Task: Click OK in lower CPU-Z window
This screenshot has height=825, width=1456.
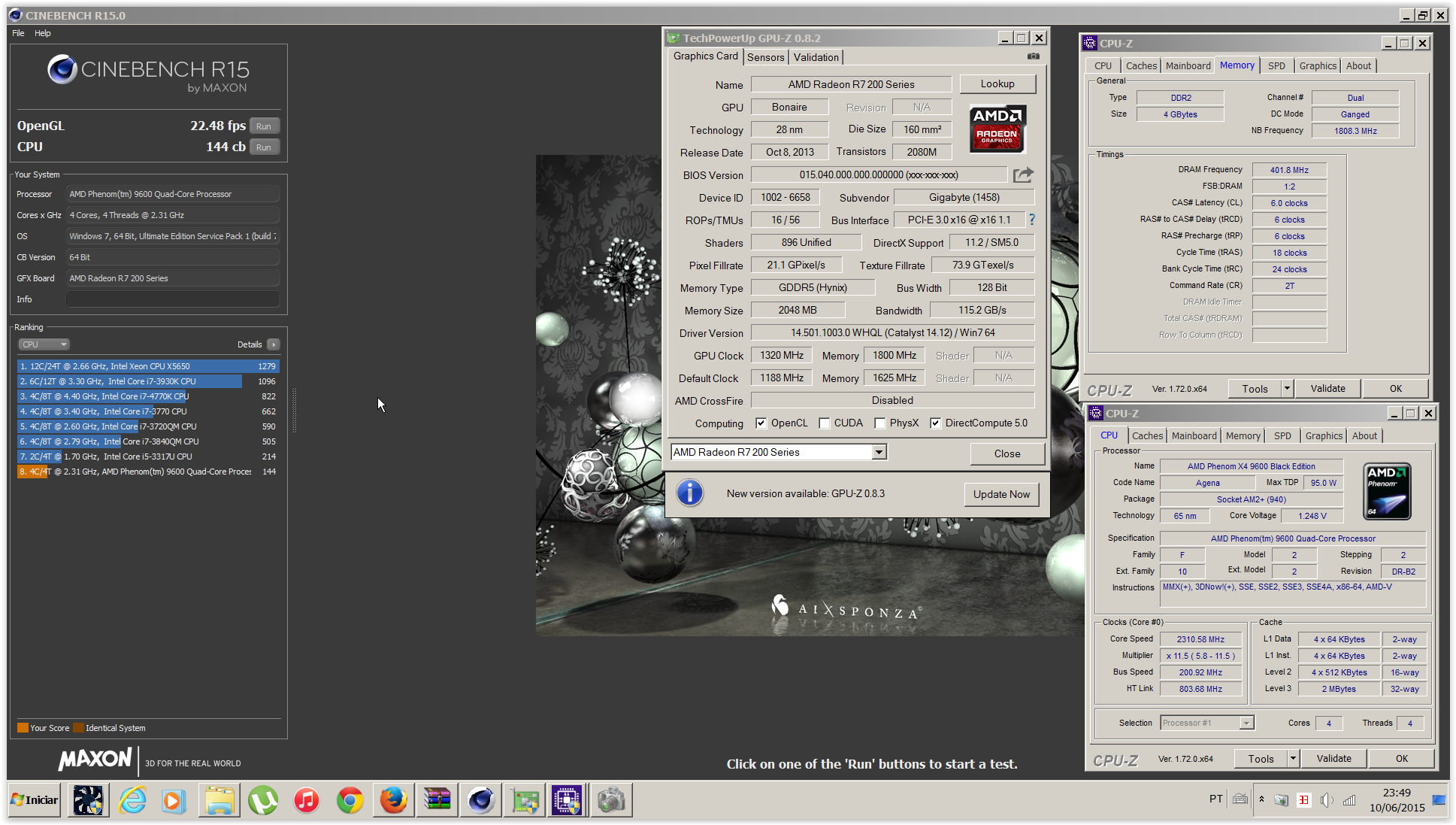Action: (x=1401, y=759)
